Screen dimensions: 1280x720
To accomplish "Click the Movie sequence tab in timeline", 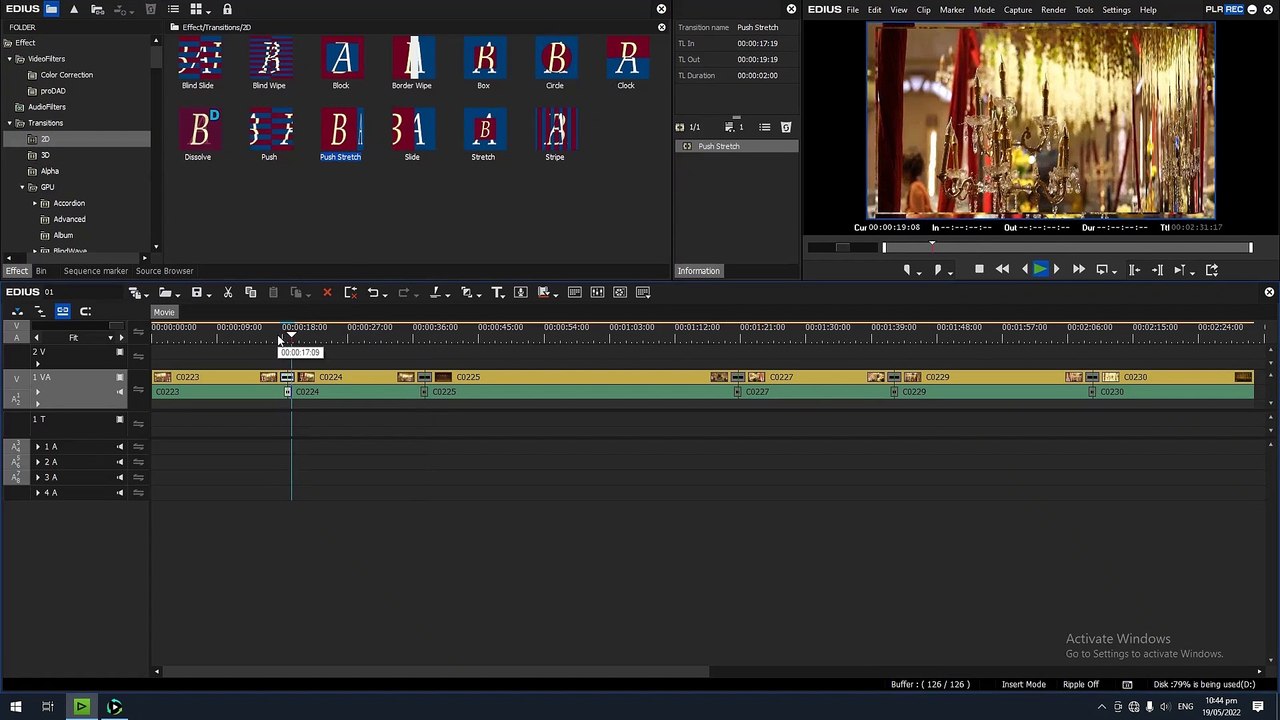I will pos(164,312).
